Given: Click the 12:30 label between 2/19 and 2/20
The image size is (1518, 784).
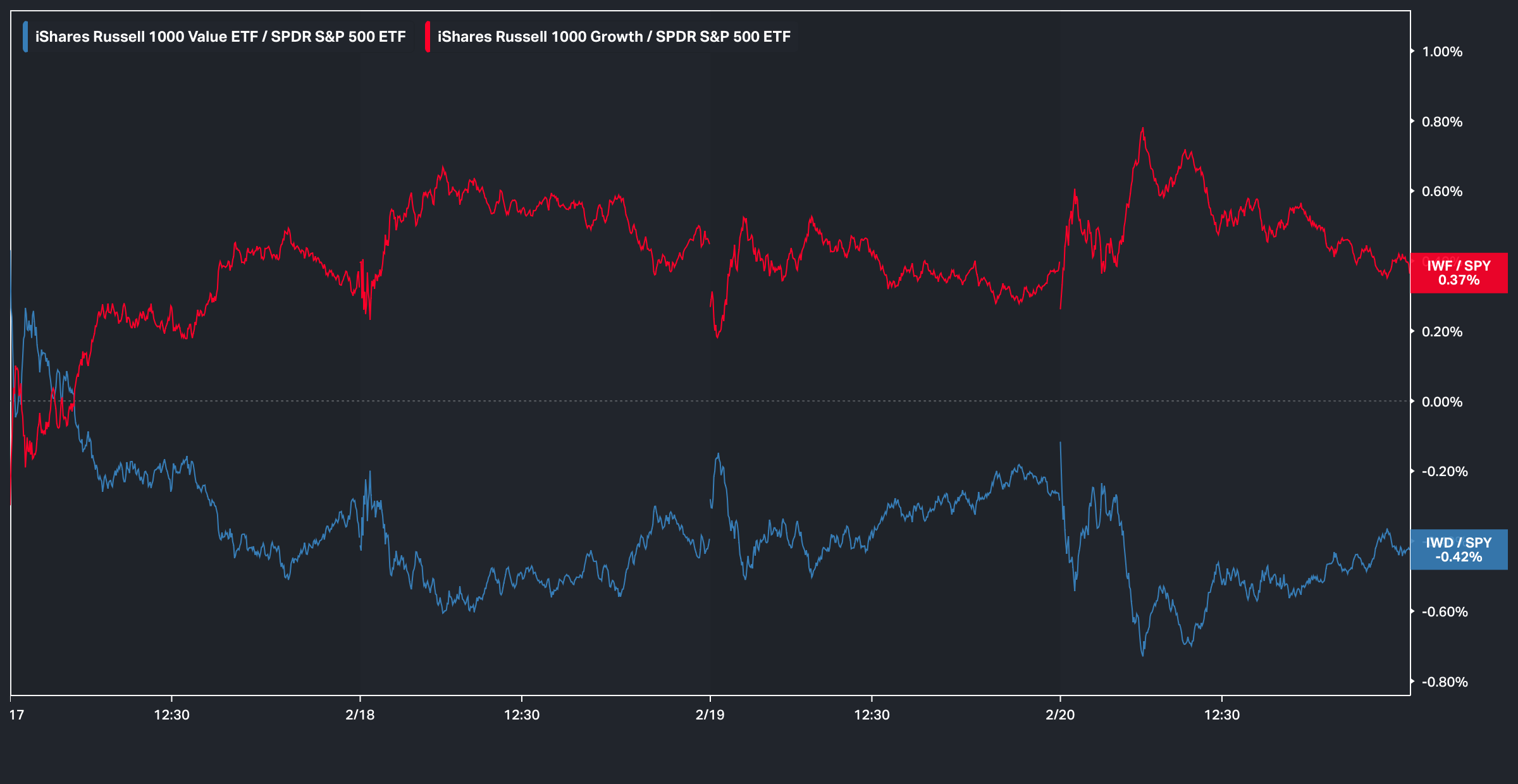Looking at the screenshot, I should [872, 715].
